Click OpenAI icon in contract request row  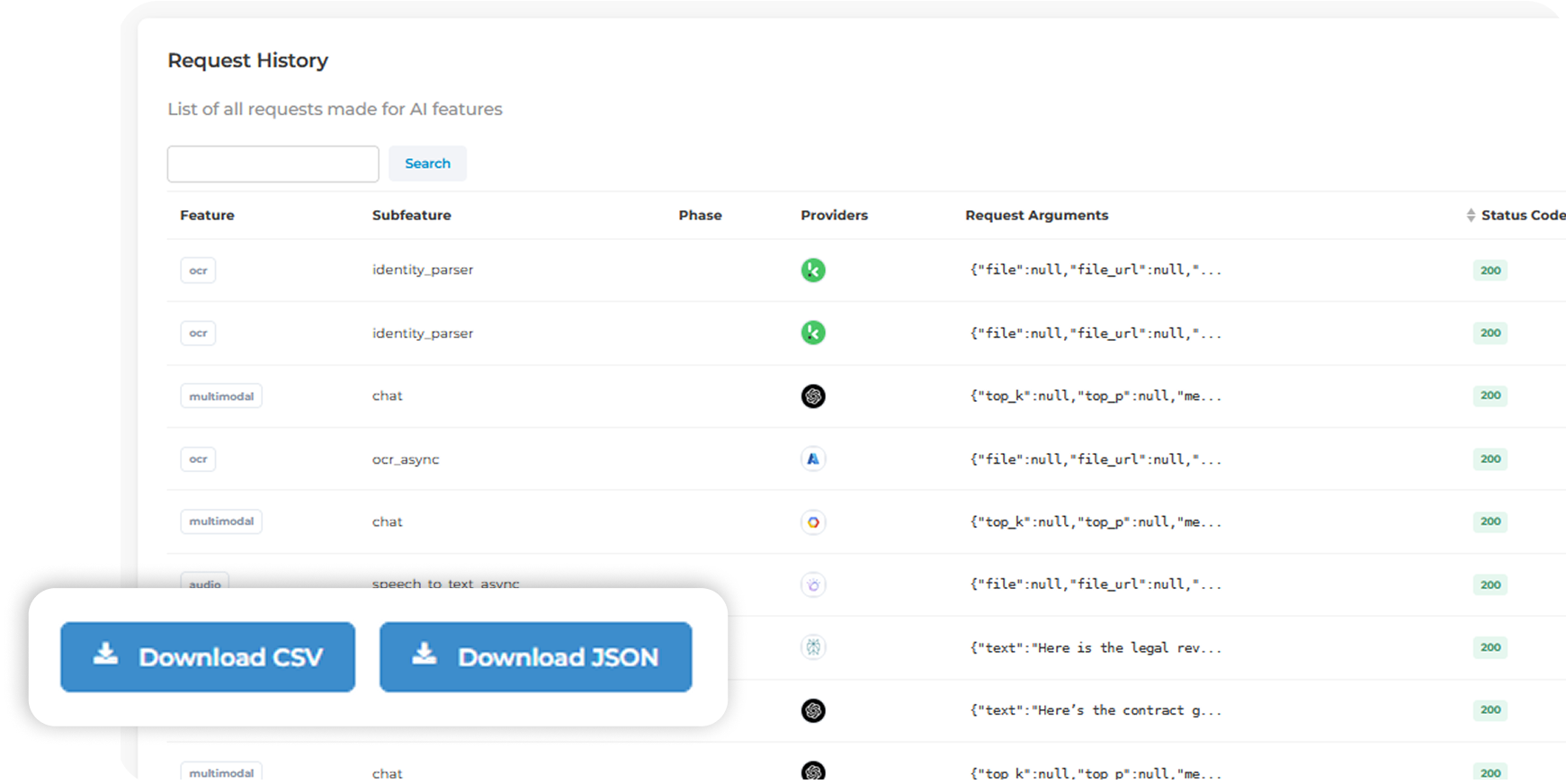coord(813,710)
